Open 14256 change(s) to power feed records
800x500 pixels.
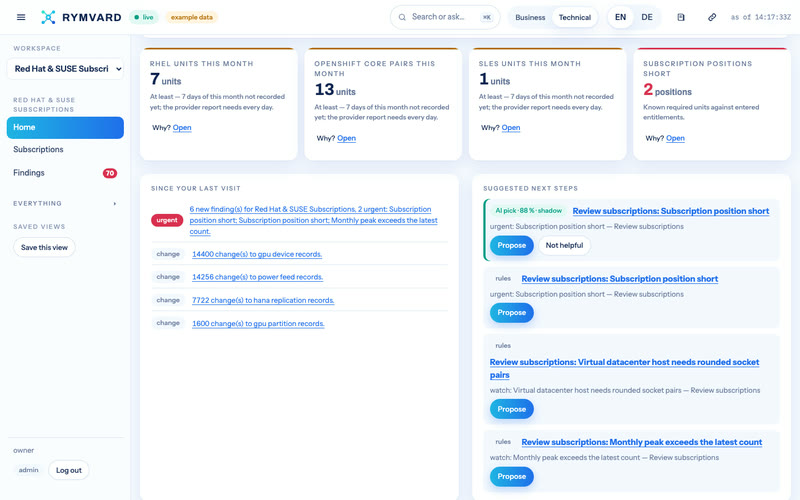(x=258, y=277)
